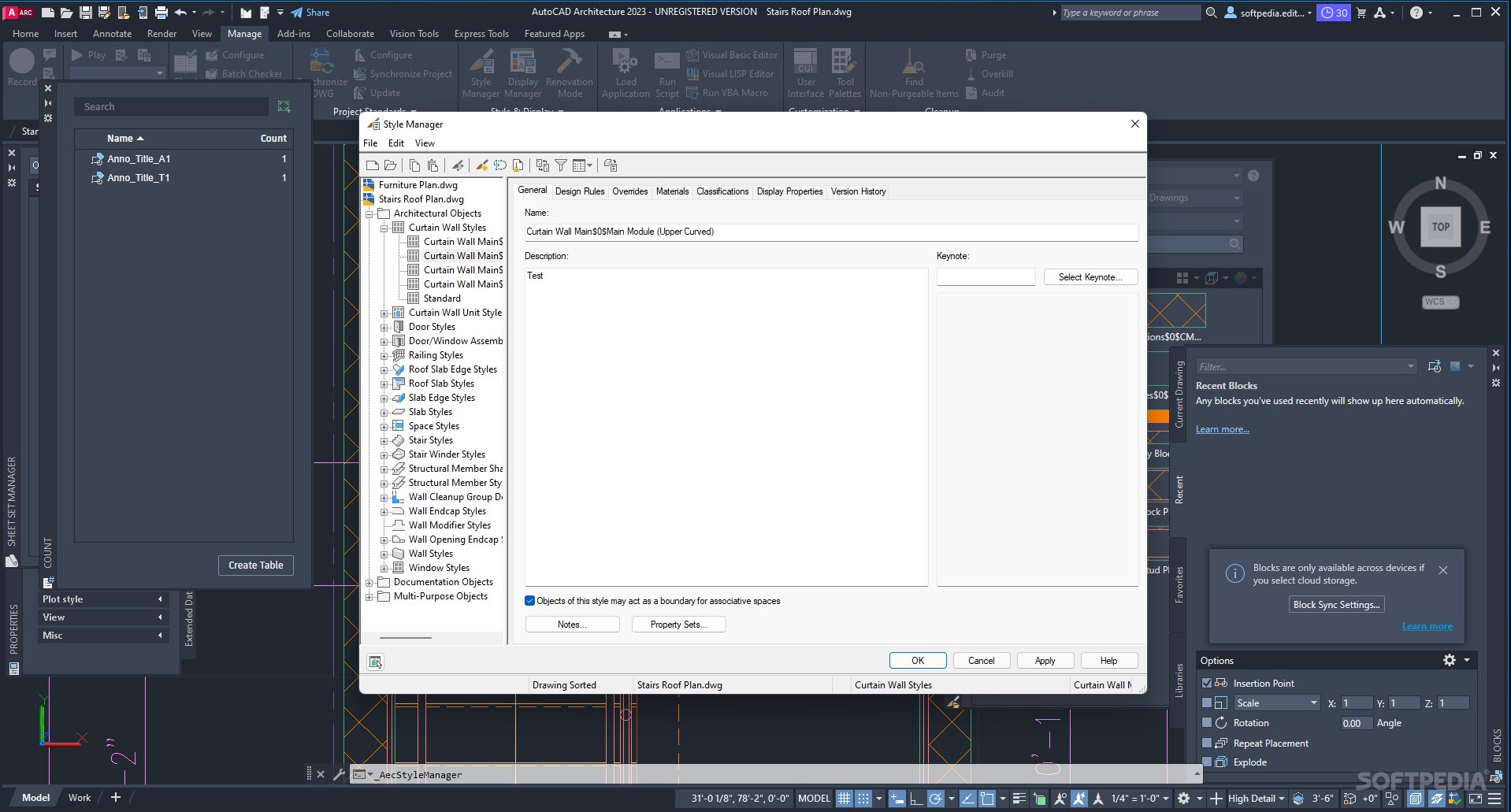The height and width of the screenshot is (812, 1511).
Task: Switch to Materials tab
Action: pos(672,191)
